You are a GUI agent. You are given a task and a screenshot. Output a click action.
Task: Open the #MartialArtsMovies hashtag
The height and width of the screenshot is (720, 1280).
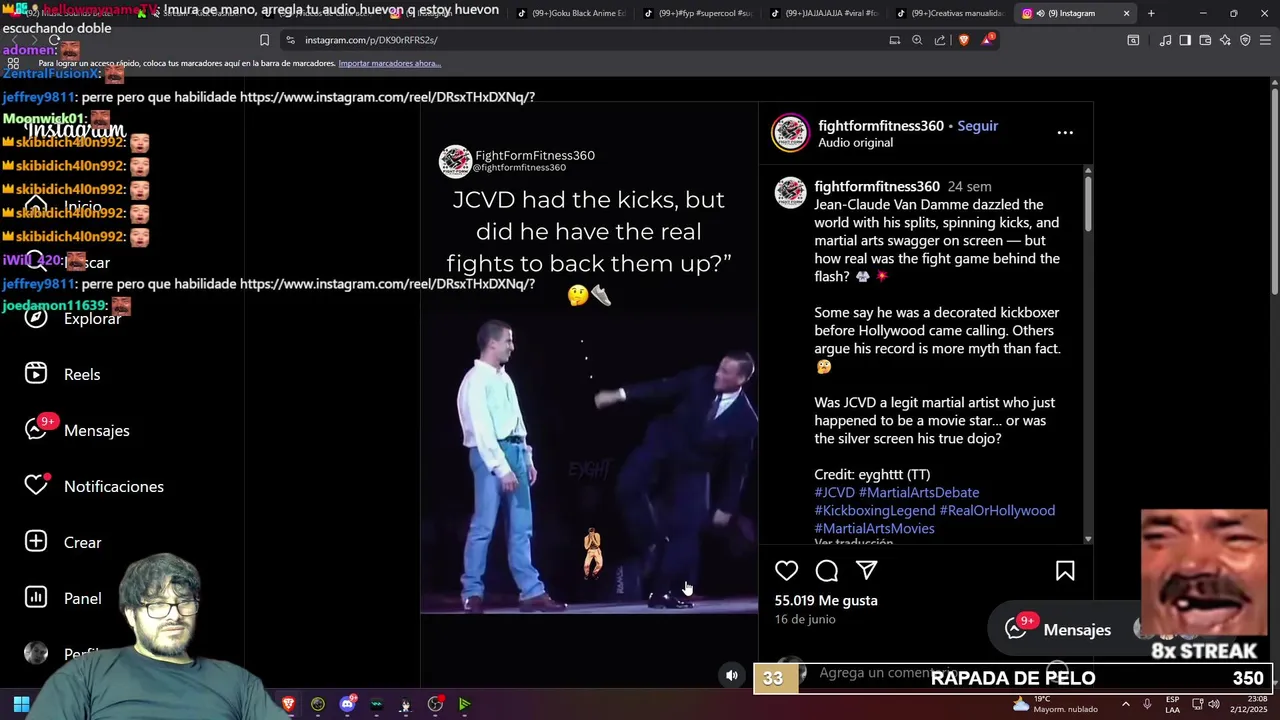pyautogui.click(x=874, y=528)
